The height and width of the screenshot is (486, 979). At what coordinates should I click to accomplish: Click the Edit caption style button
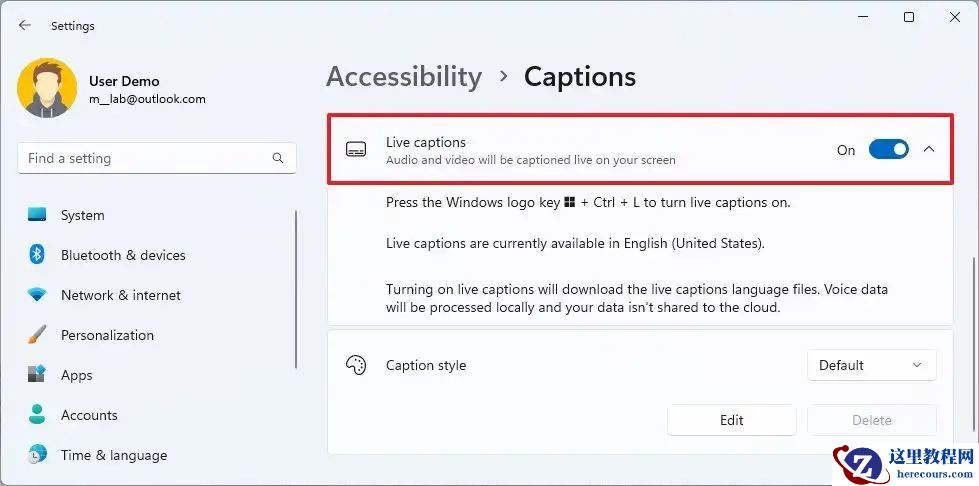click(731, 420)
